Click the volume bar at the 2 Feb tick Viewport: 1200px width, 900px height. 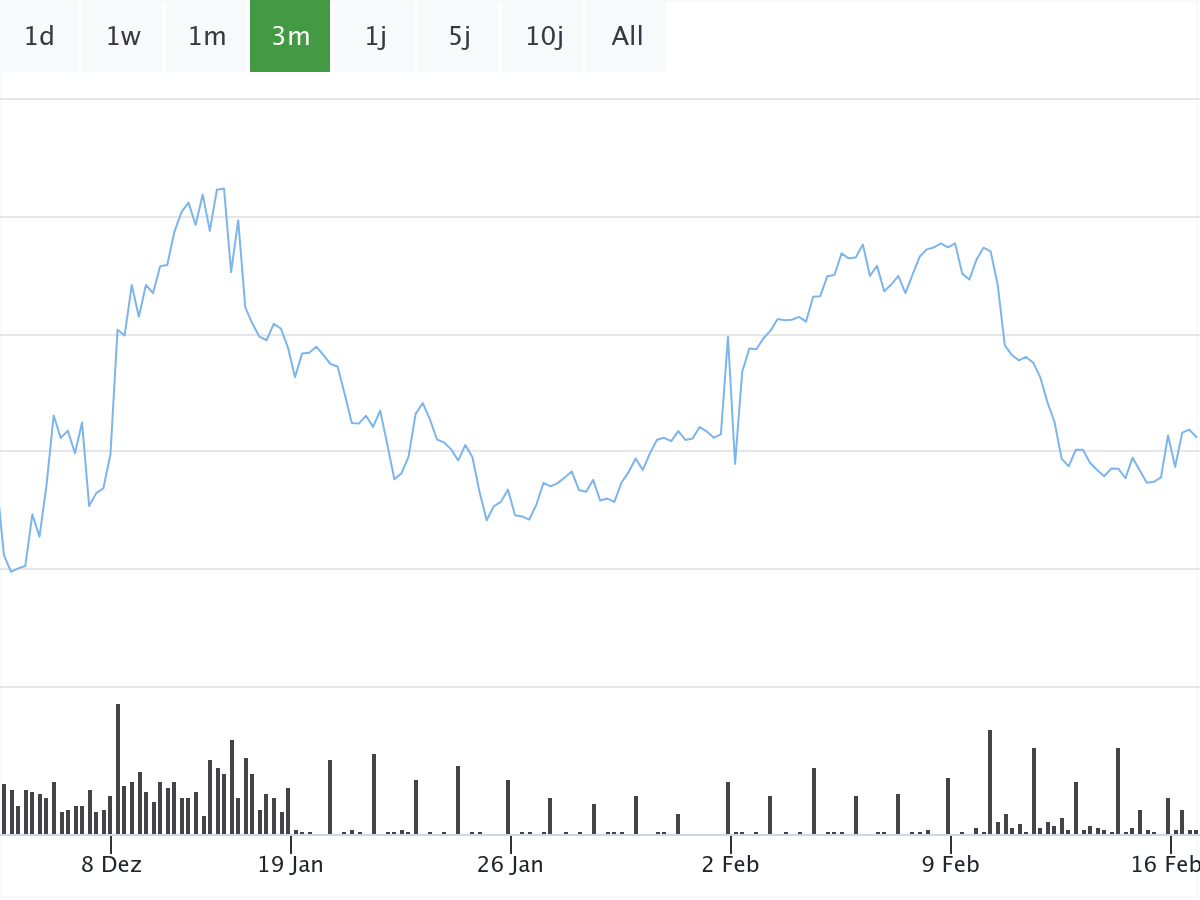tap(728, 807)
